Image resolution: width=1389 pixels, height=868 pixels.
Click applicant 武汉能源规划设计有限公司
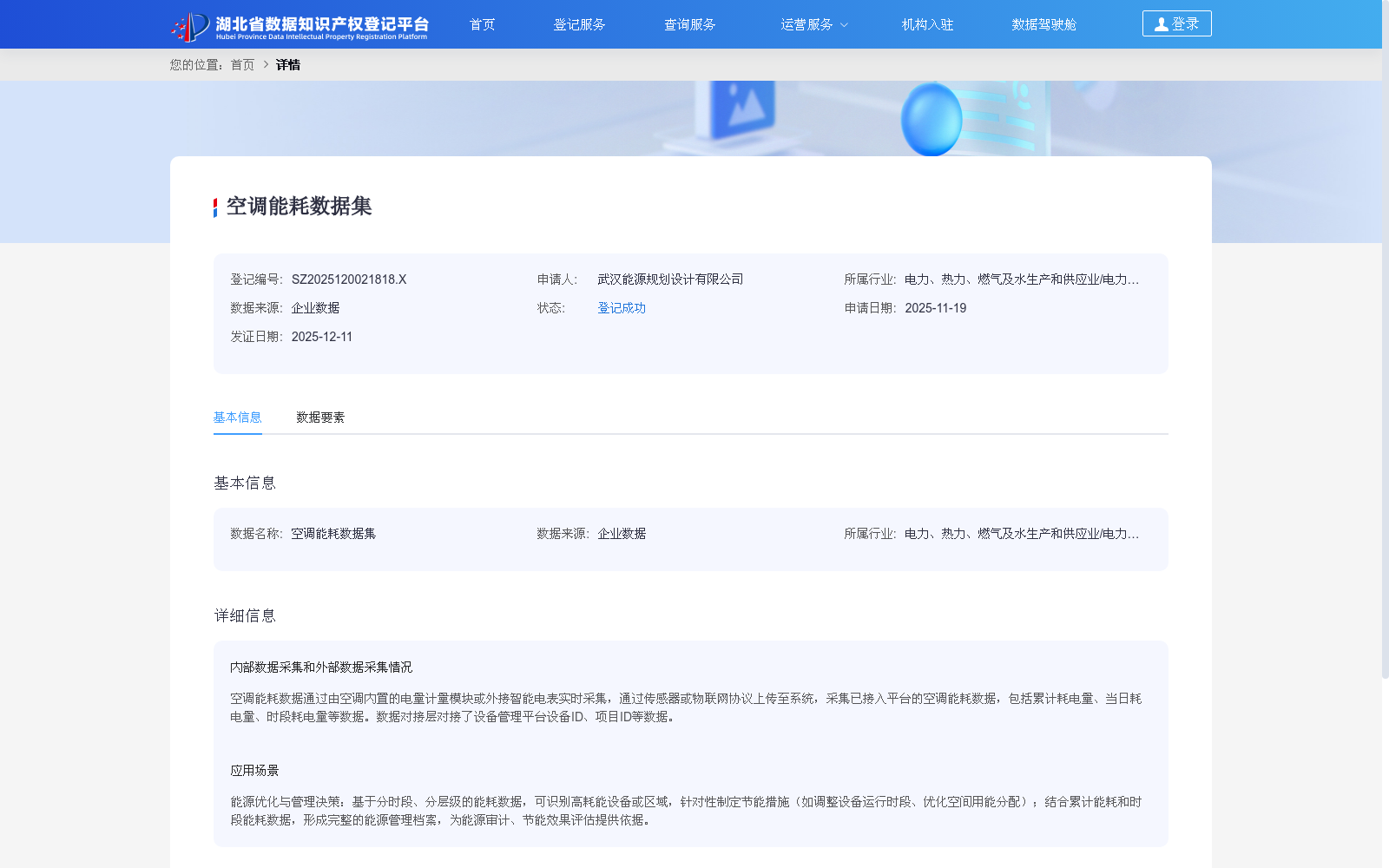[670, 279]
